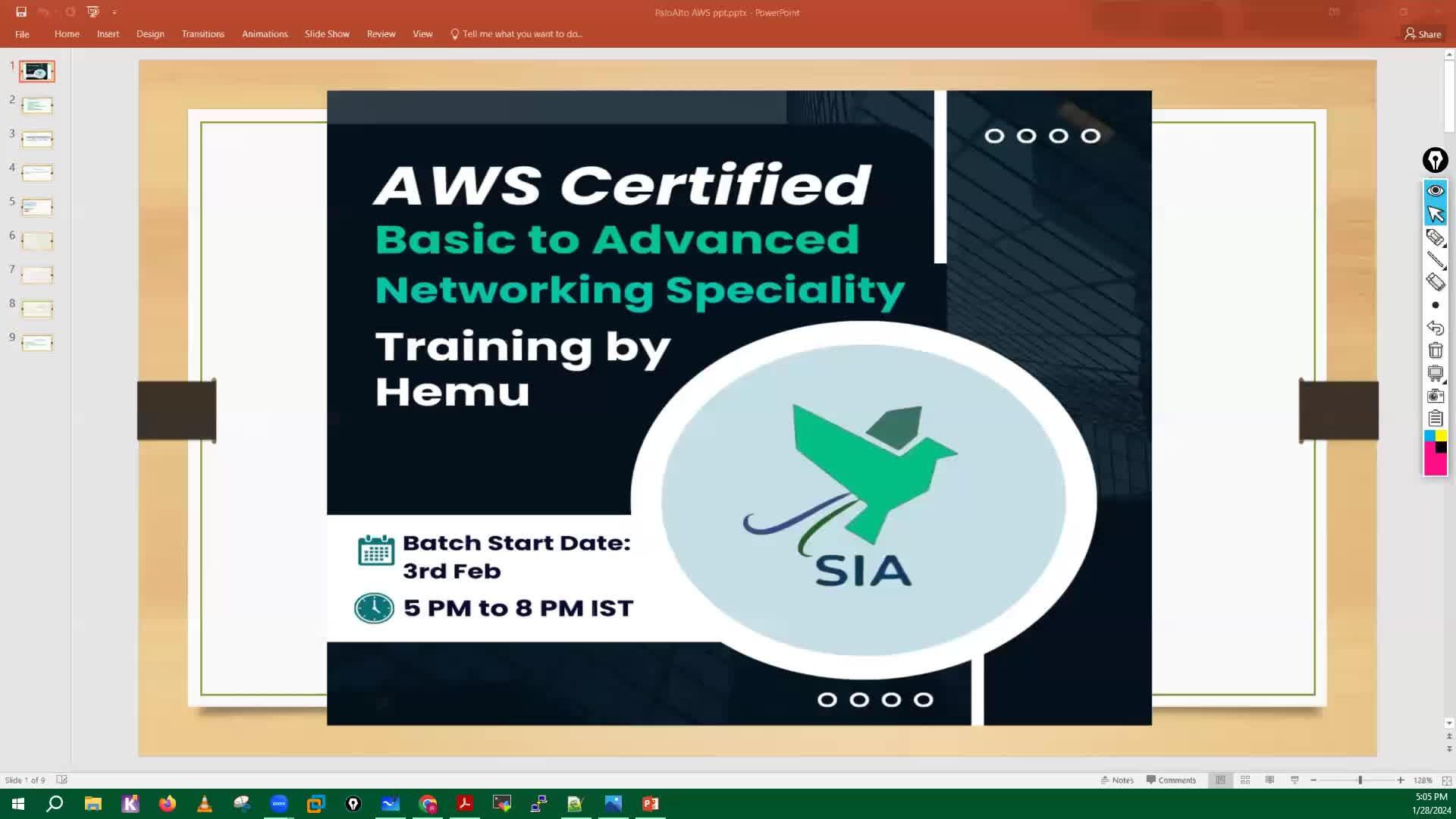Click the Next Slide double arrow button

point(1449,749)
